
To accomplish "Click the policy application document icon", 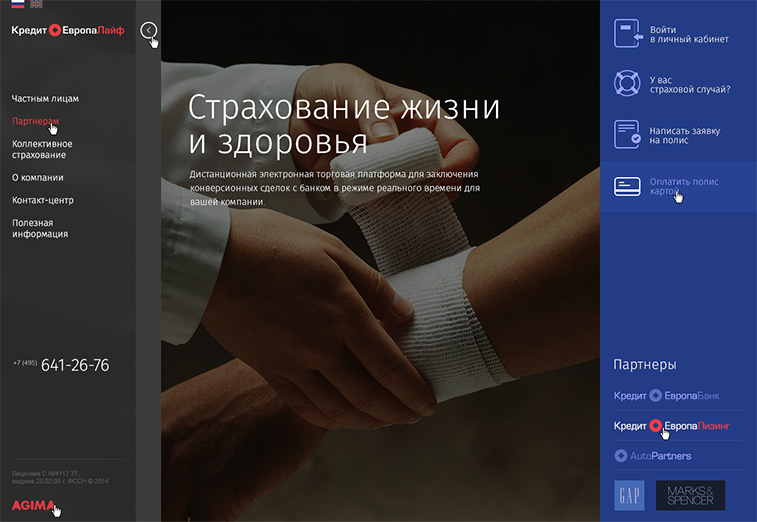I will click(x=627, y=134).
